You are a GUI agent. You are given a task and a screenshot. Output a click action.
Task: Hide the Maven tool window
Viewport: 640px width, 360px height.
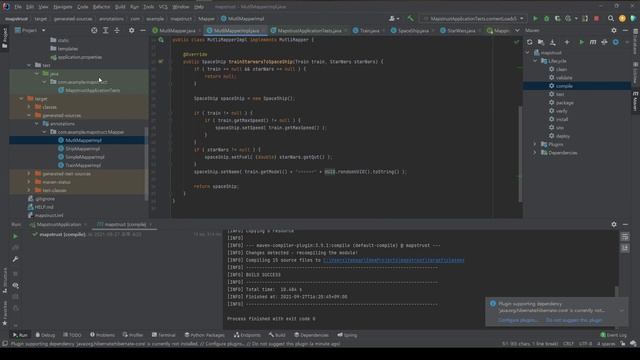[625, 30]
